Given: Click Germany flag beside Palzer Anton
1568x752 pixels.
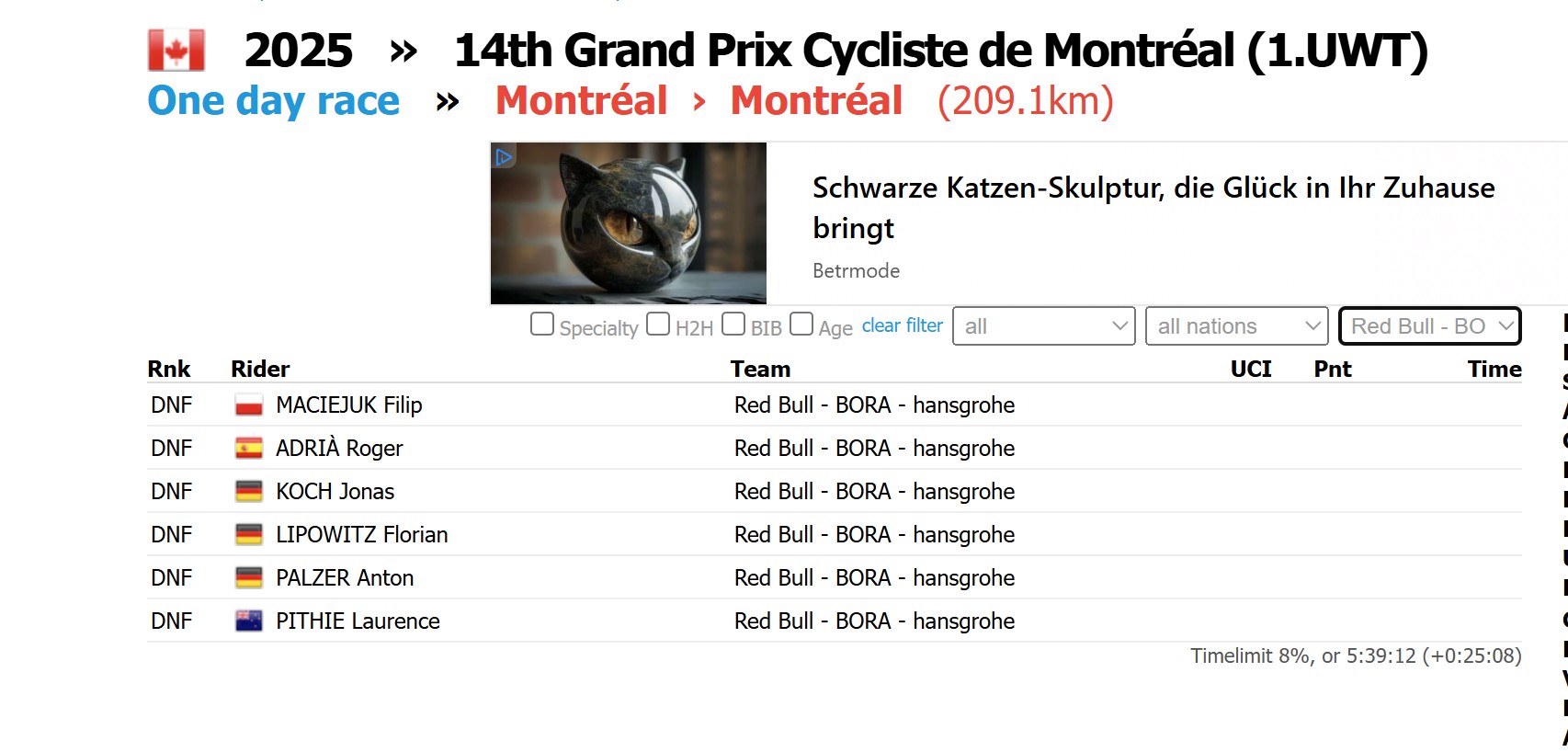Looking at the screenshot, I should tap(248, 578).
